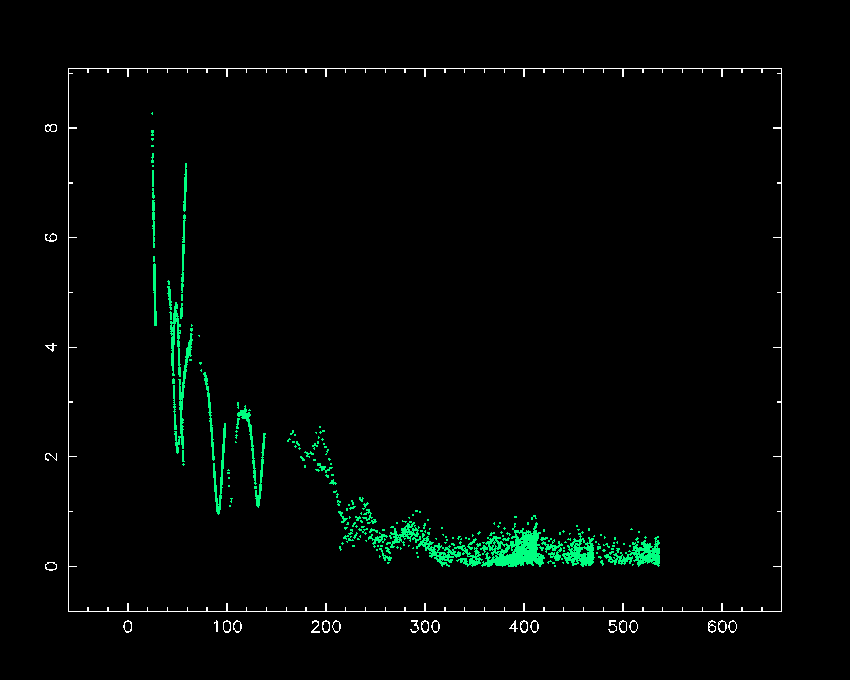Click the y-axis label 6
Image resolution: width=850 pixels, height=680 pixels.
(x=51, y=238)
